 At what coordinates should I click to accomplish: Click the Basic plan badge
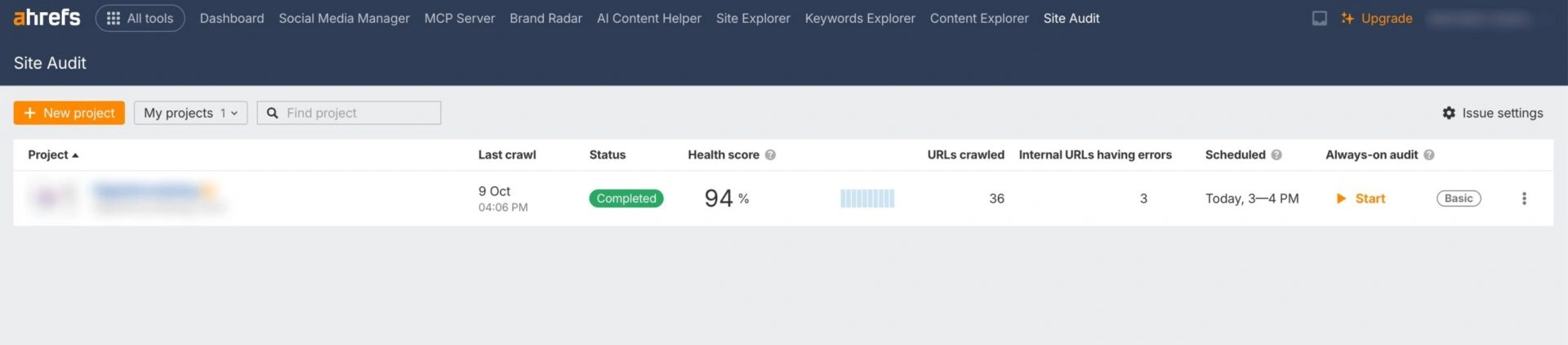tap(1458, 199)
